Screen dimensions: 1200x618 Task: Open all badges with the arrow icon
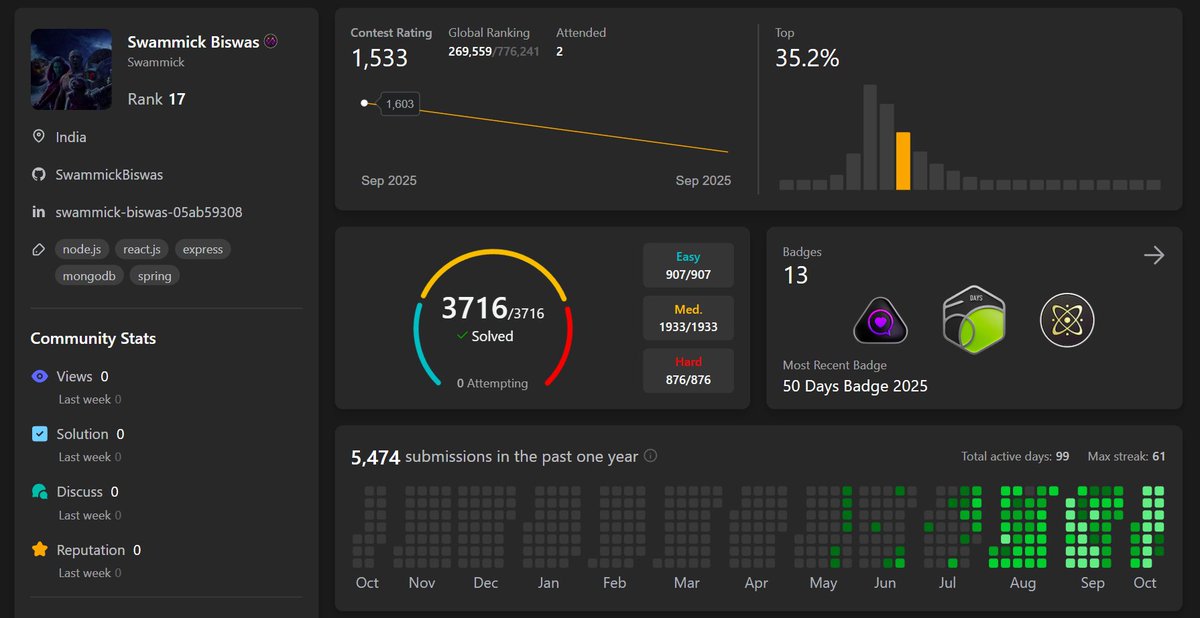(x=1154, y=256)
